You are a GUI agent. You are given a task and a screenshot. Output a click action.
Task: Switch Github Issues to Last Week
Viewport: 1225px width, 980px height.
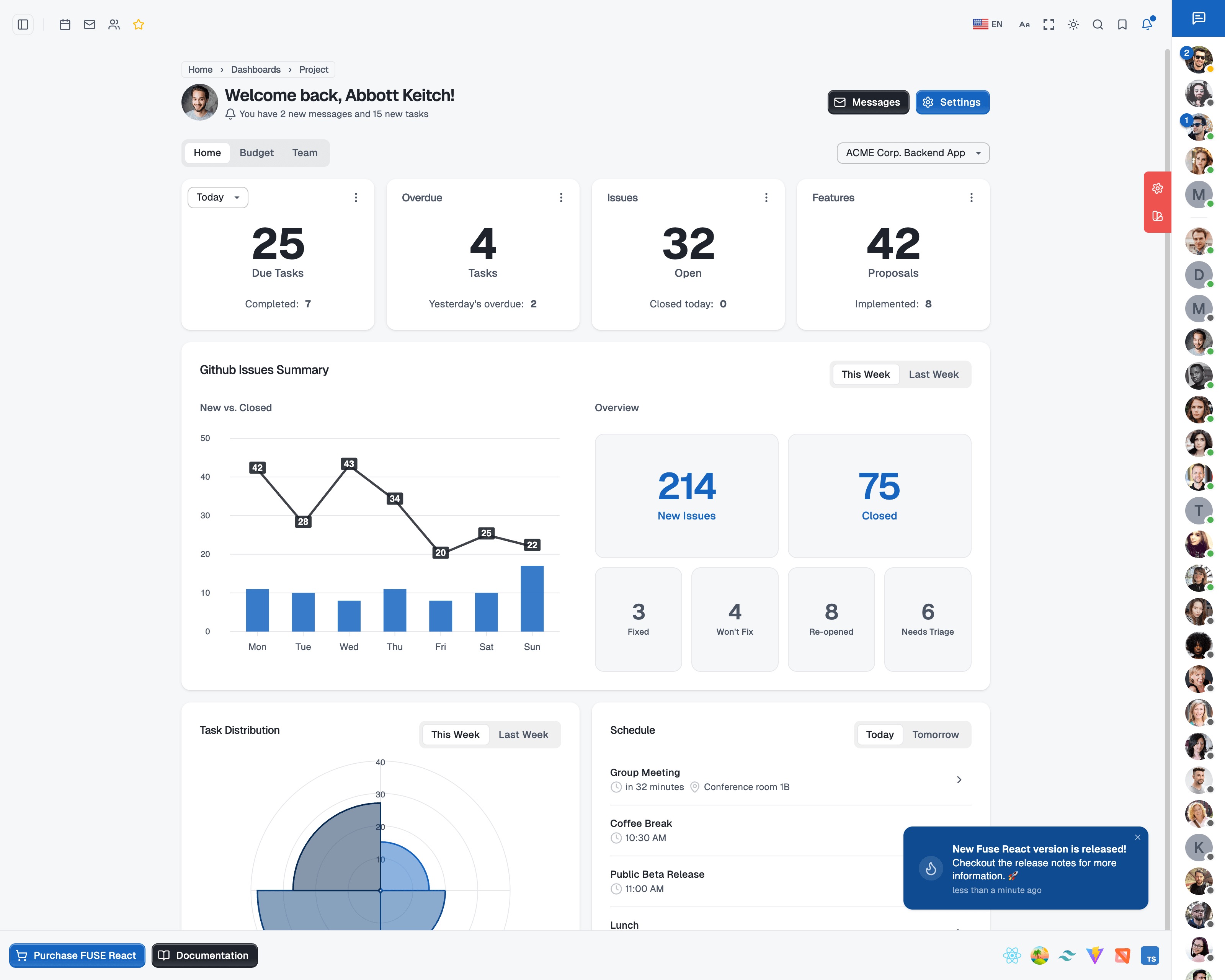coord(933,374)
